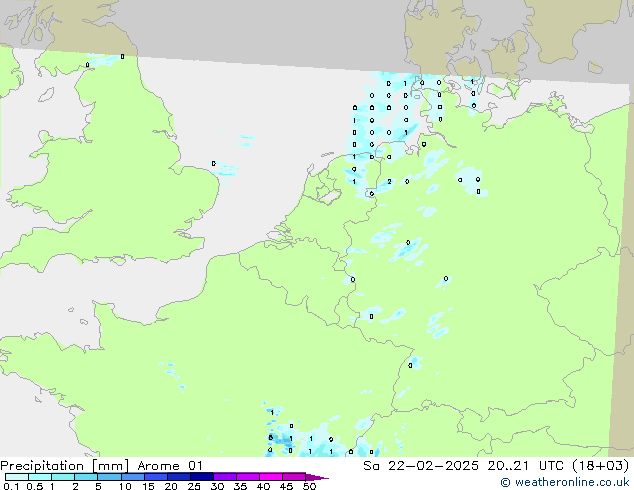Click the legend label "25"
This screenshot has height=490, width=634.
pos(194,486)
